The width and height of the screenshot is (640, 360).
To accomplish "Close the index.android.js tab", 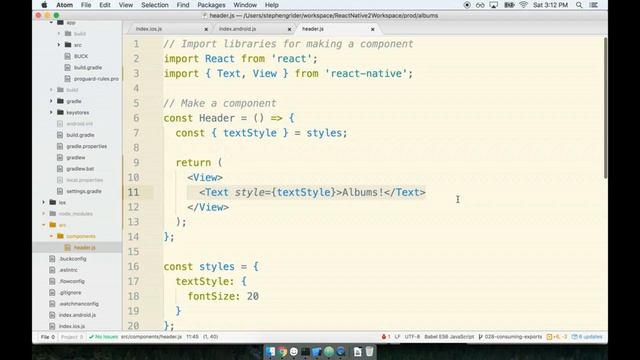I will click(289, 29).
